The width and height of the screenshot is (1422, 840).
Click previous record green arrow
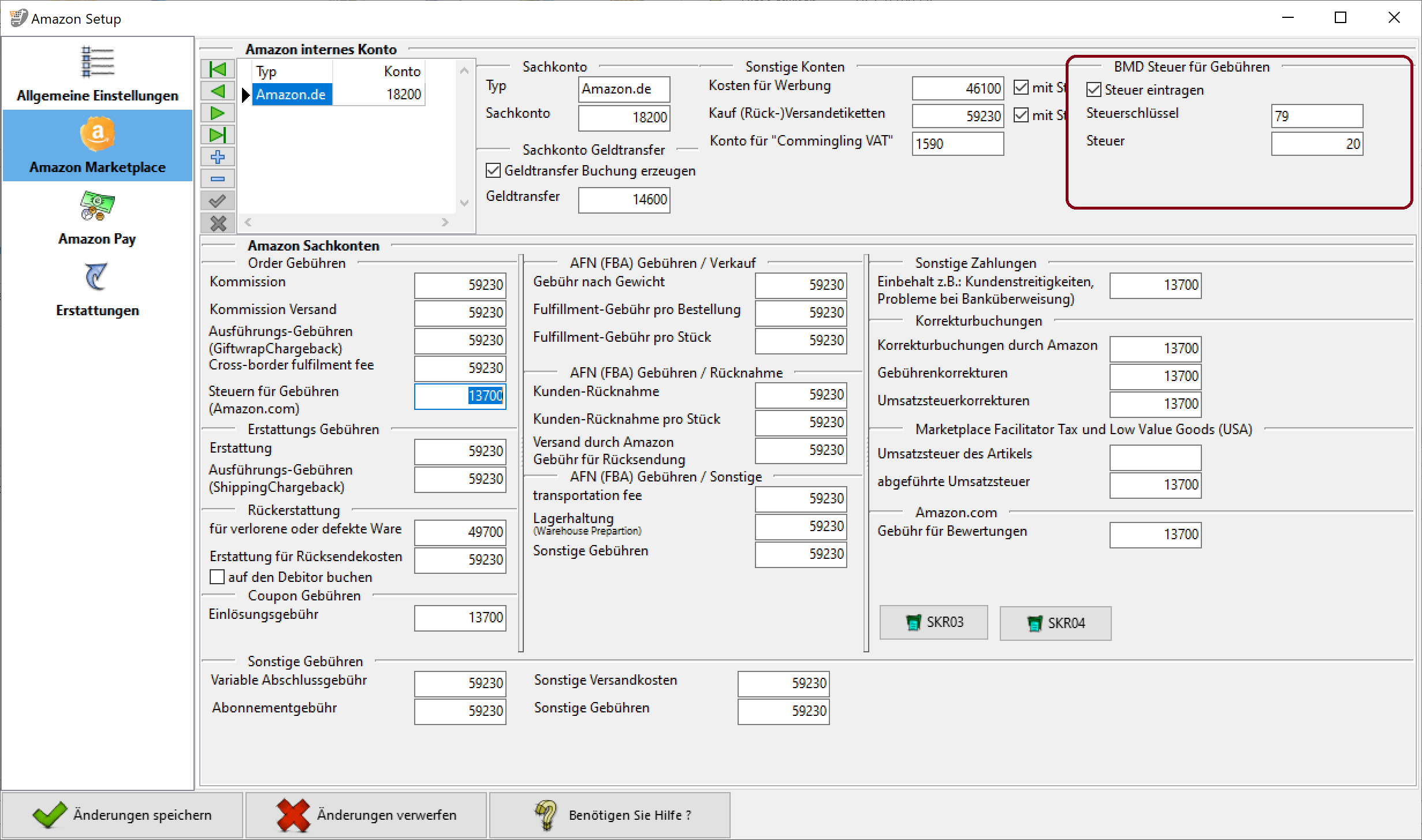coord(218,91)
